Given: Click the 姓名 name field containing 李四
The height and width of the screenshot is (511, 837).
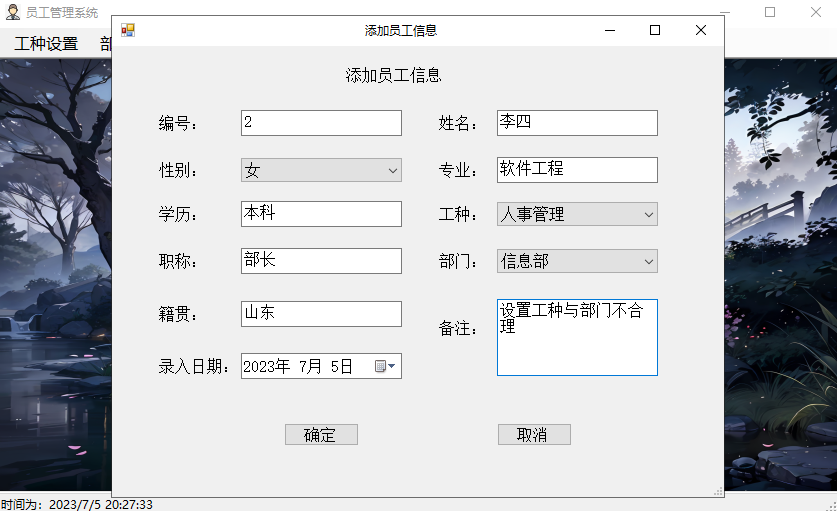Looking at the screenshot, I should (577, 123).
